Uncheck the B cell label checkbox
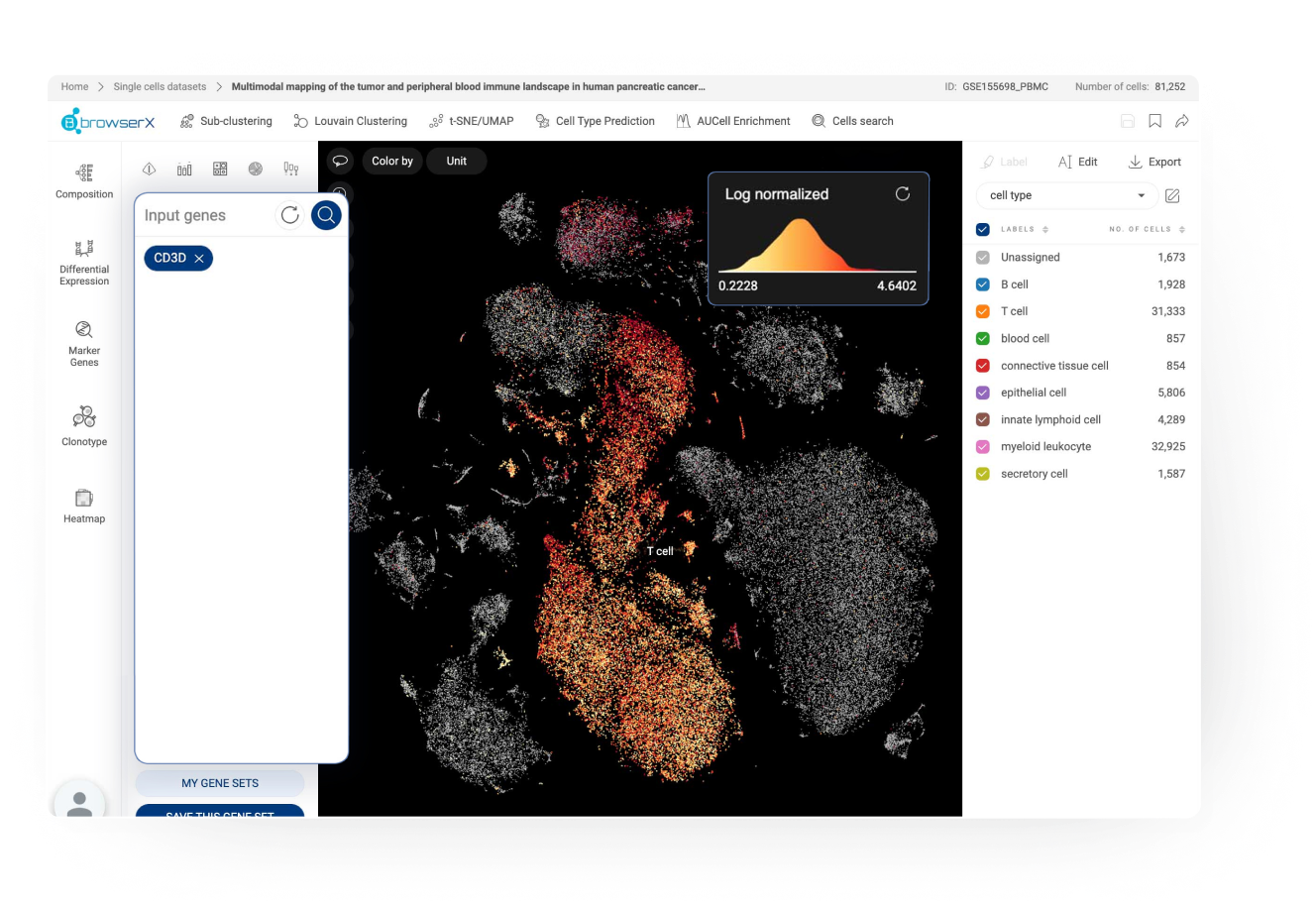 pos(983,284)
